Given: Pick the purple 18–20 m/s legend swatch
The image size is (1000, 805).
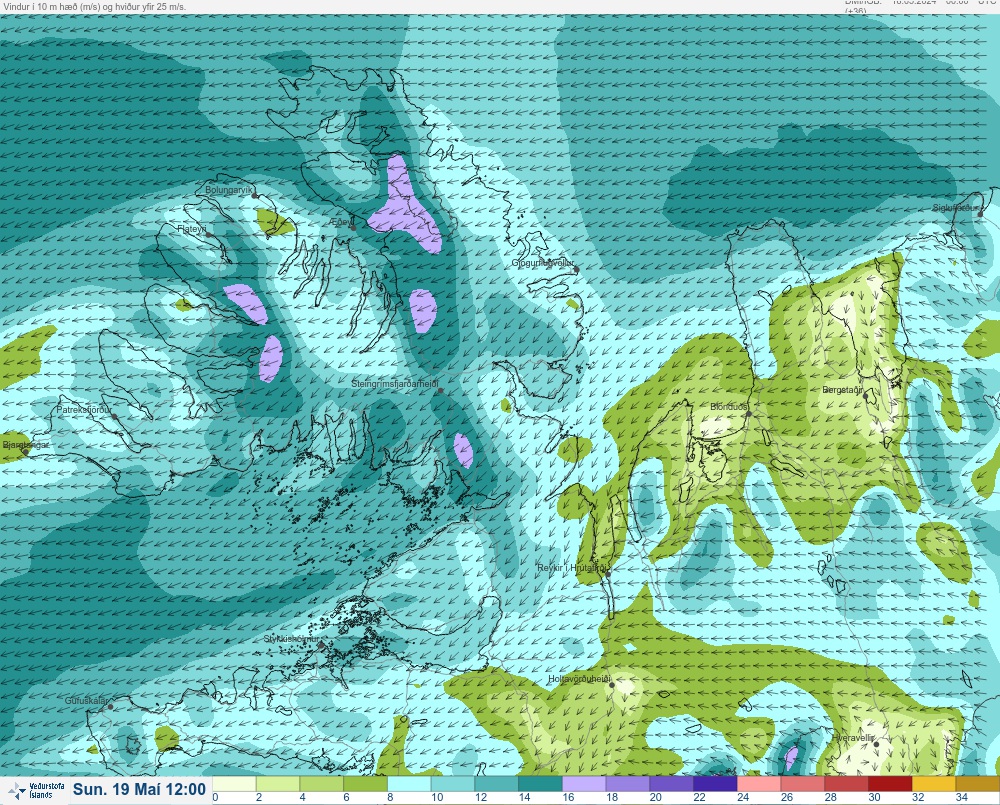Looking at the screenshot, I should [x=628, y=783].
